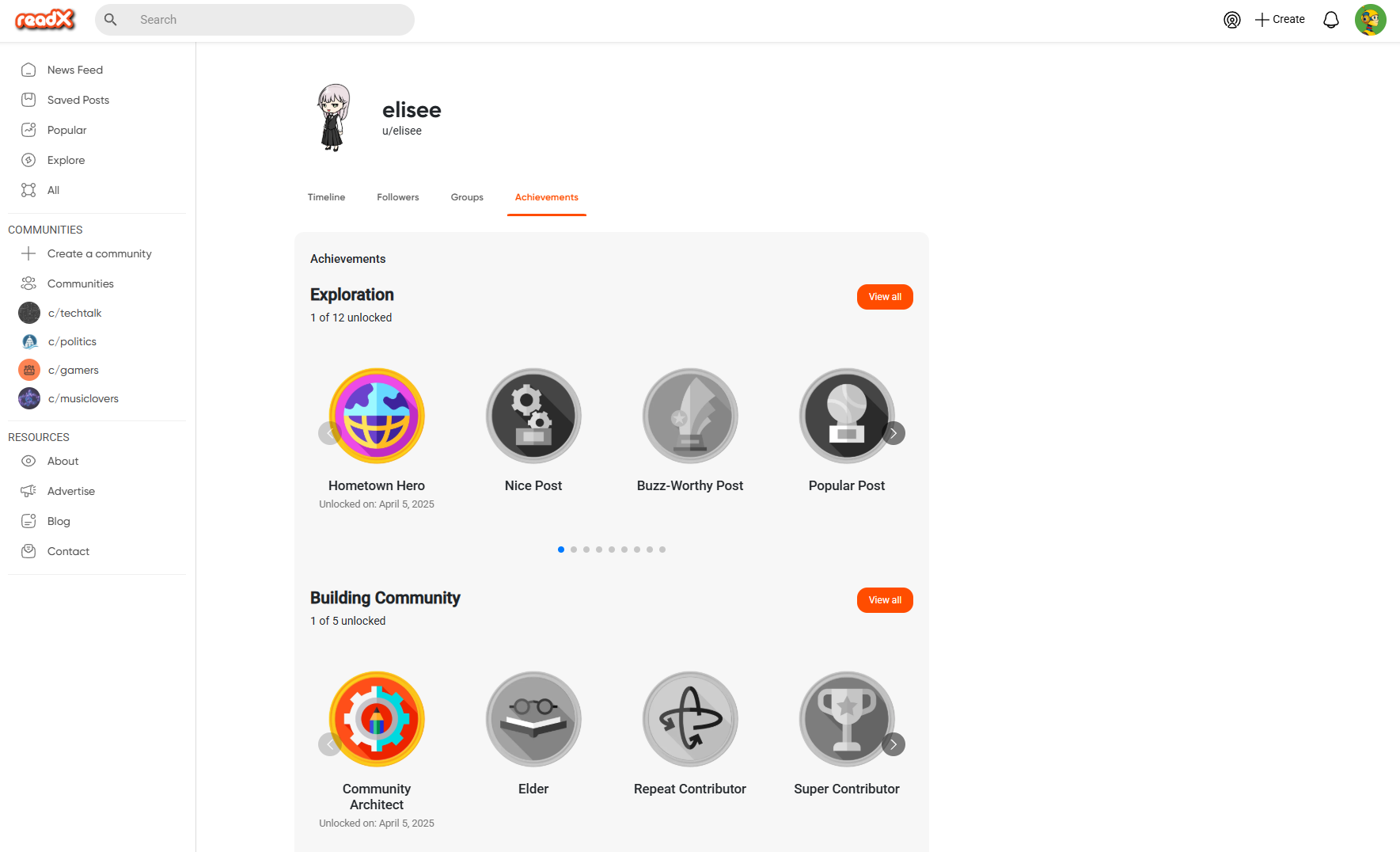This screenshot has height=852, width=1400.
Task: Switch to the Timeline tab
Action: (x=326, y=197)
